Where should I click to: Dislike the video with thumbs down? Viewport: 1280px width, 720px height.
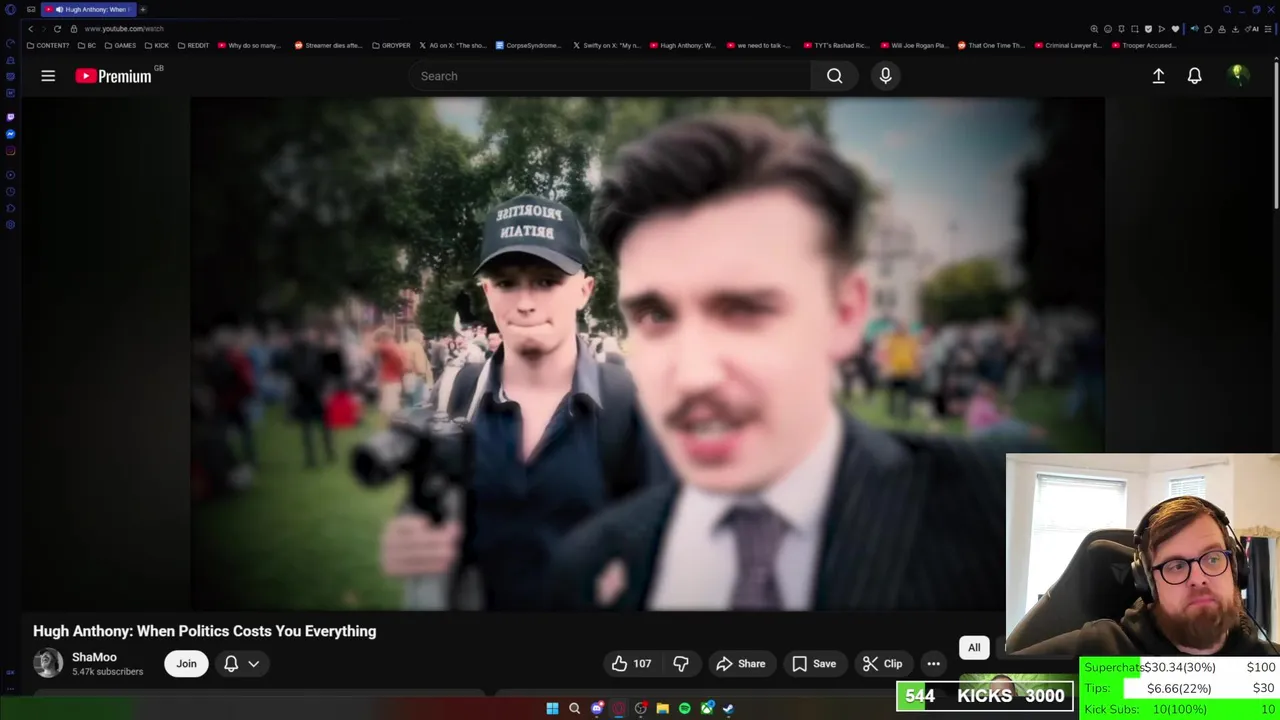(681, 663)
